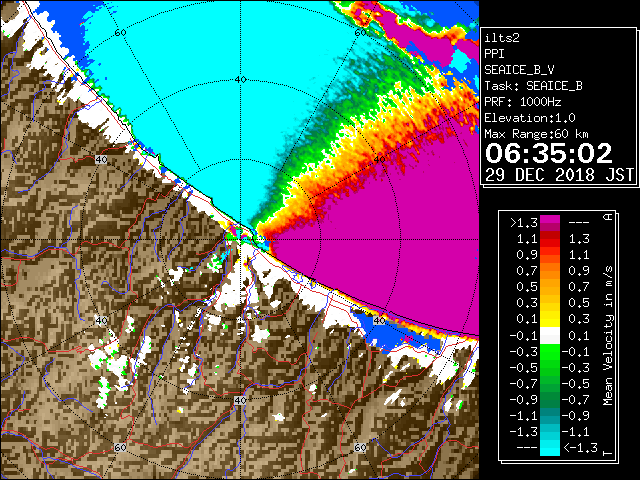Click the PRF: 1000Hz value
Screen dimensions: 640x480
pyautogui.click(x=523, y=102)
